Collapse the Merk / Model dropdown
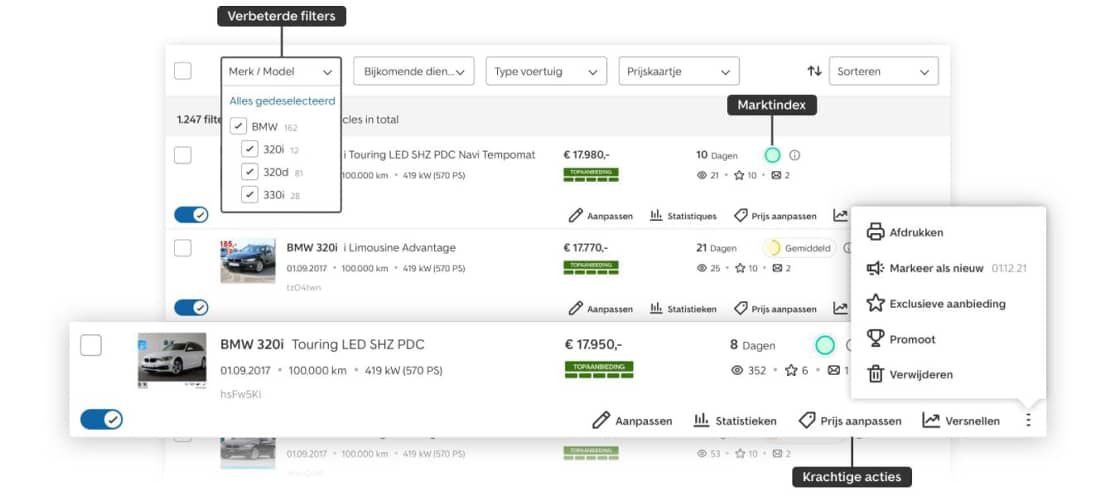The width and height of the screenshot is (1100, 501). 281,71
